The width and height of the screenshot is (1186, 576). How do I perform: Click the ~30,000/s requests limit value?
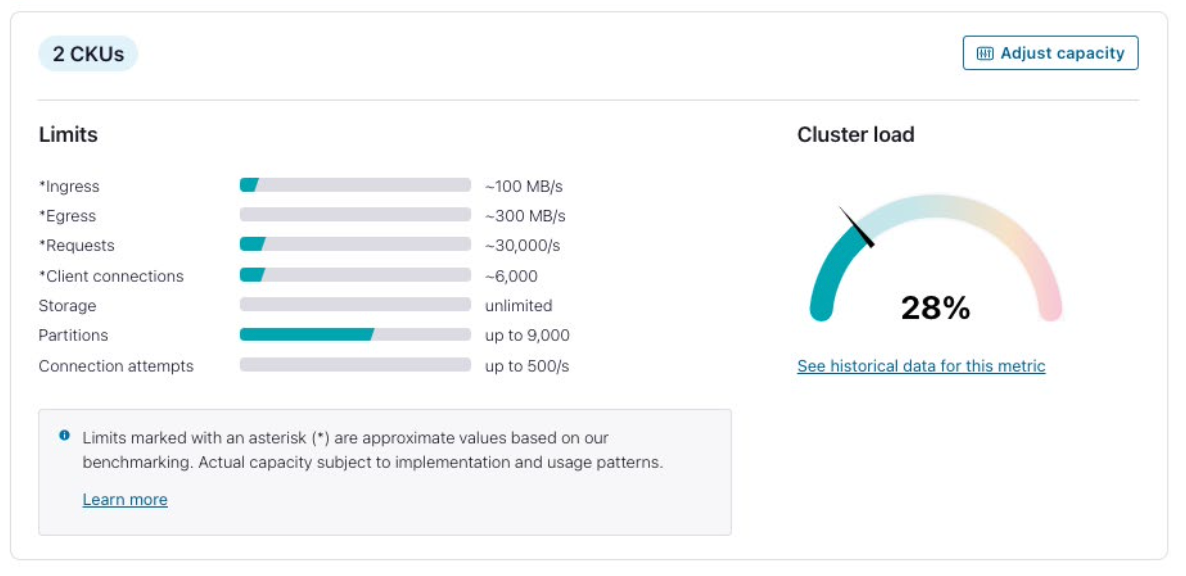tap(522, 246)
